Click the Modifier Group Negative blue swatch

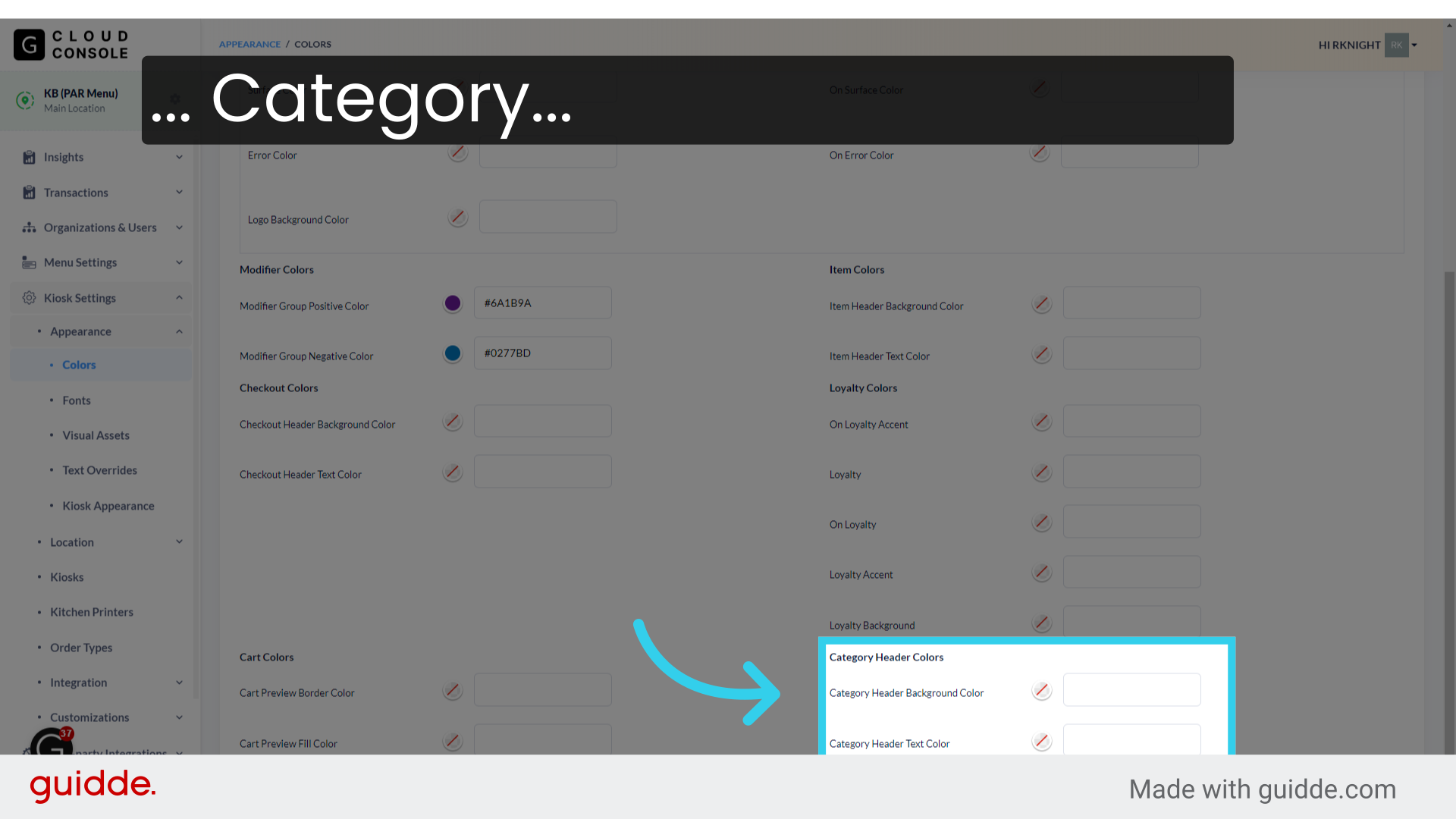pos(453,353)
